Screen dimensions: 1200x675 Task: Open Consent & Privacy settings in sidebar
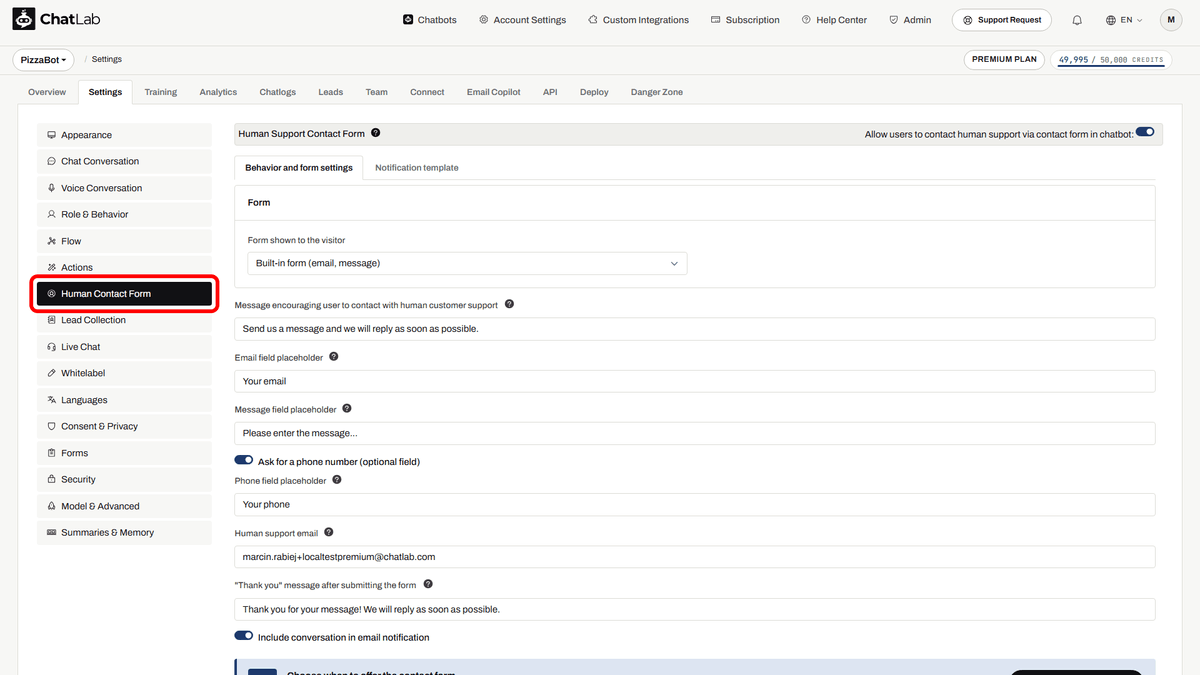(x=124, y=426)
